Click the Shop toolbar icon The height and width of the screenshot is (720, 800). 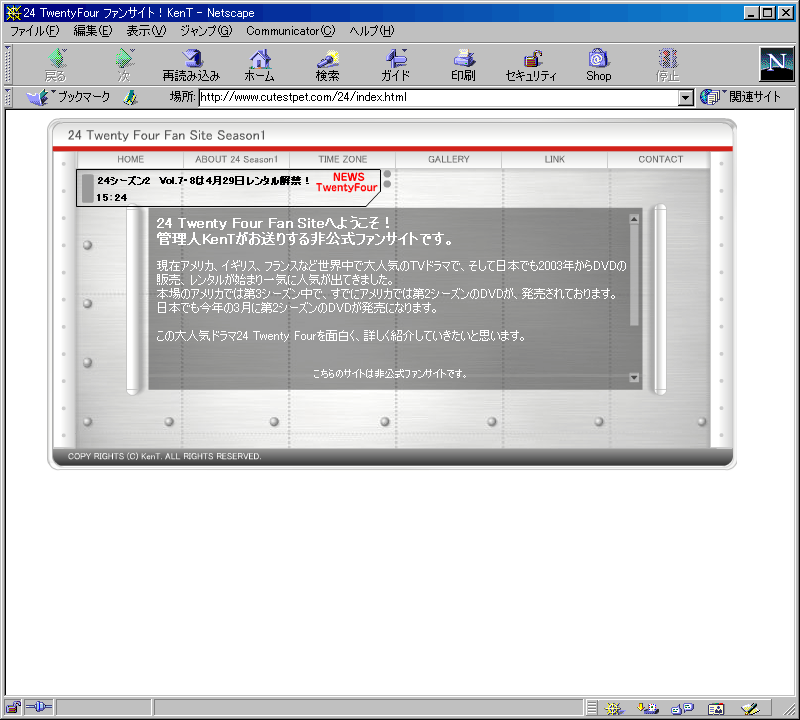coord(598,65)
